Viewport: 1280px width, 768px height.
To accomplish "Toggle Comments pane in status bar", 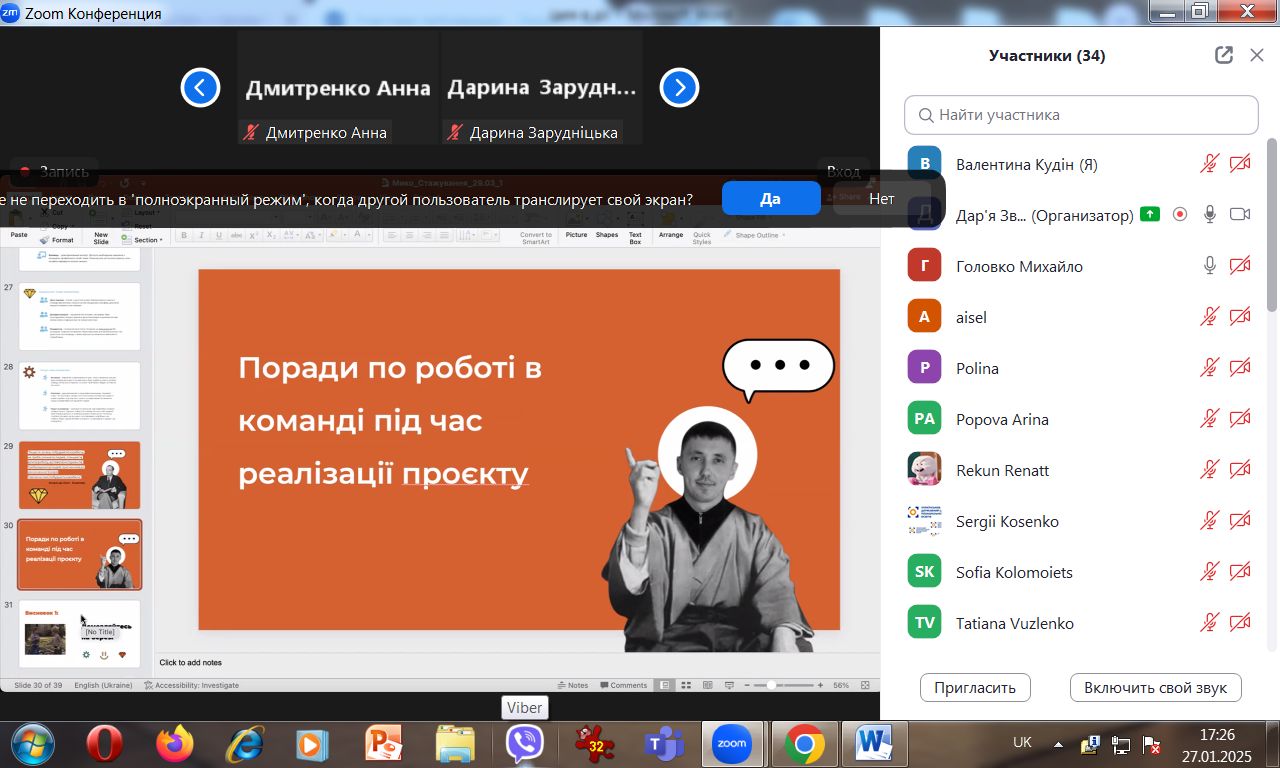I will point(623,685).
